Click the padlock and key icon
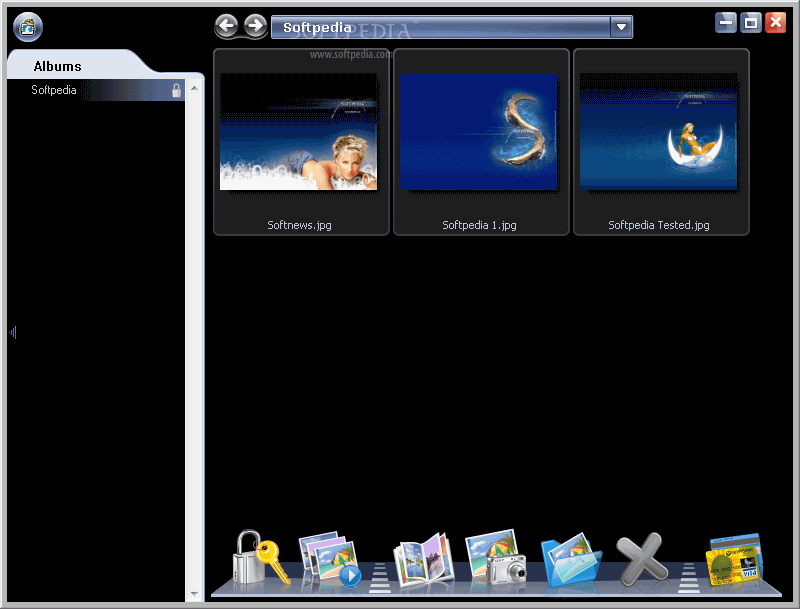The width and height of the screenshot is (800, 609). (x=261, y=557)
